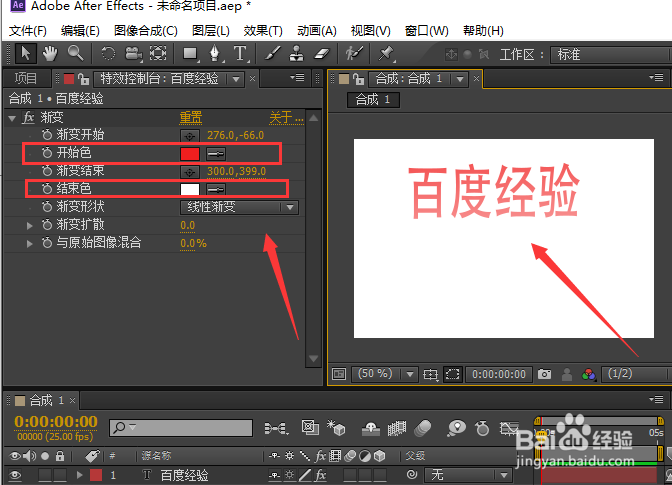Select the Text tool
Image resolution: width=672 pixels, height=485 pixels.
[240, 54]
